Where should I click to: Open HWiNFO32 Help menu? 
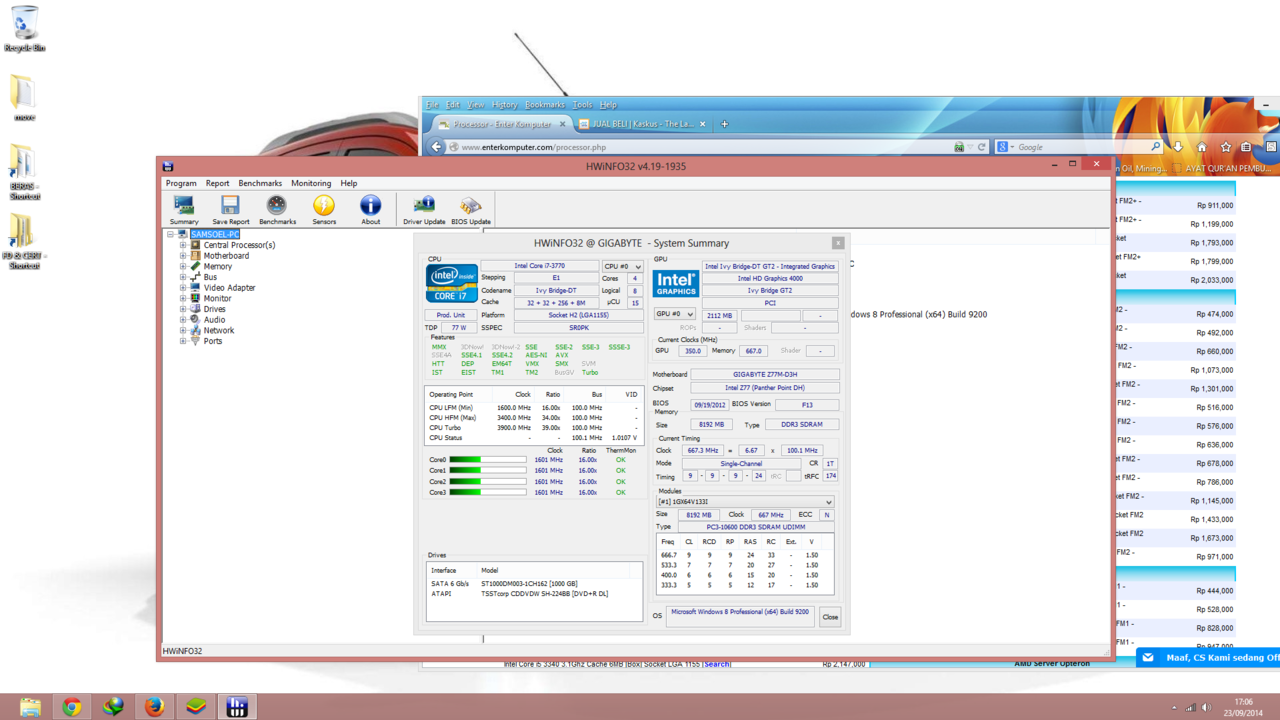348,184
